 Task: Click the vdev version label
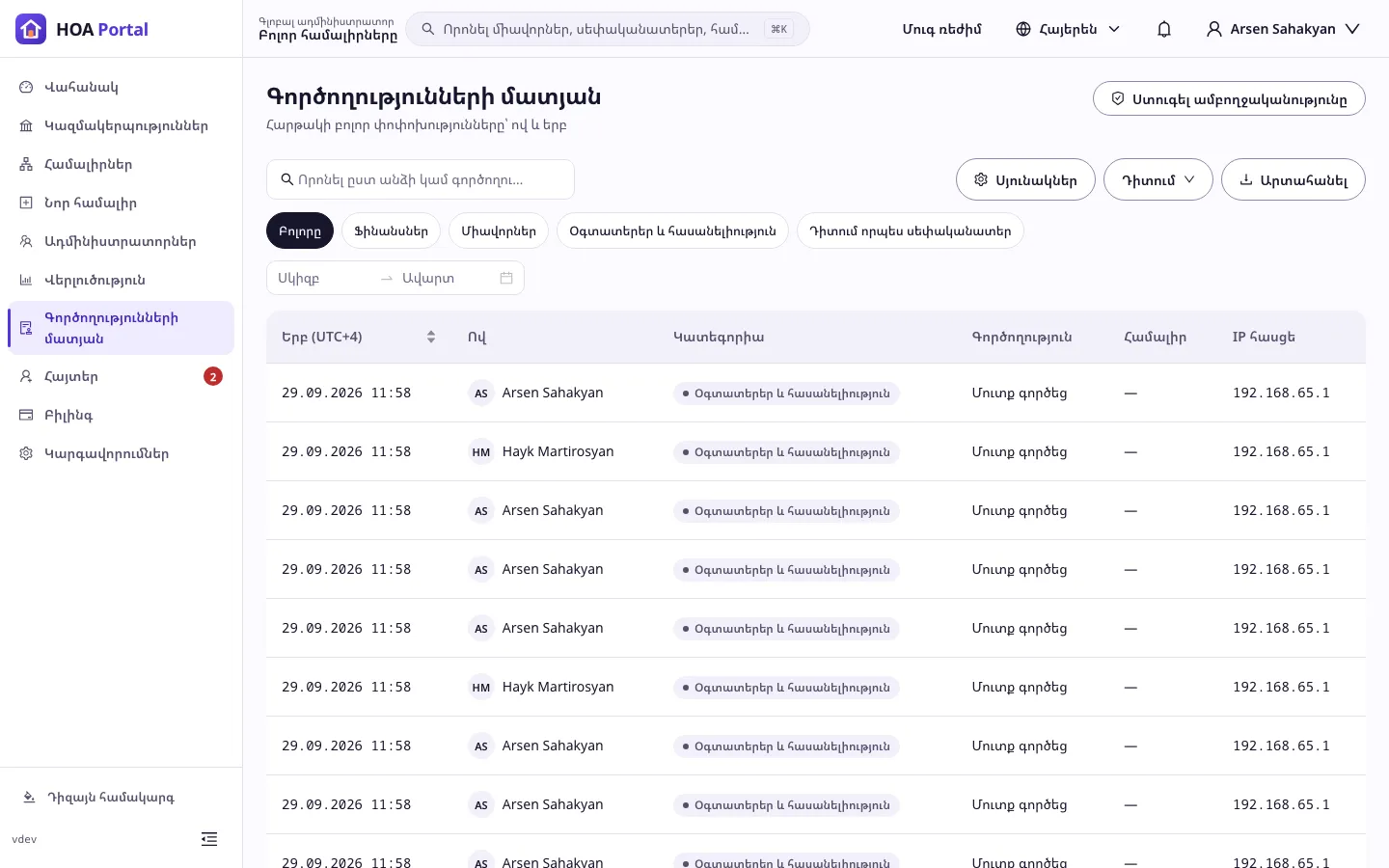pos(24,839)
